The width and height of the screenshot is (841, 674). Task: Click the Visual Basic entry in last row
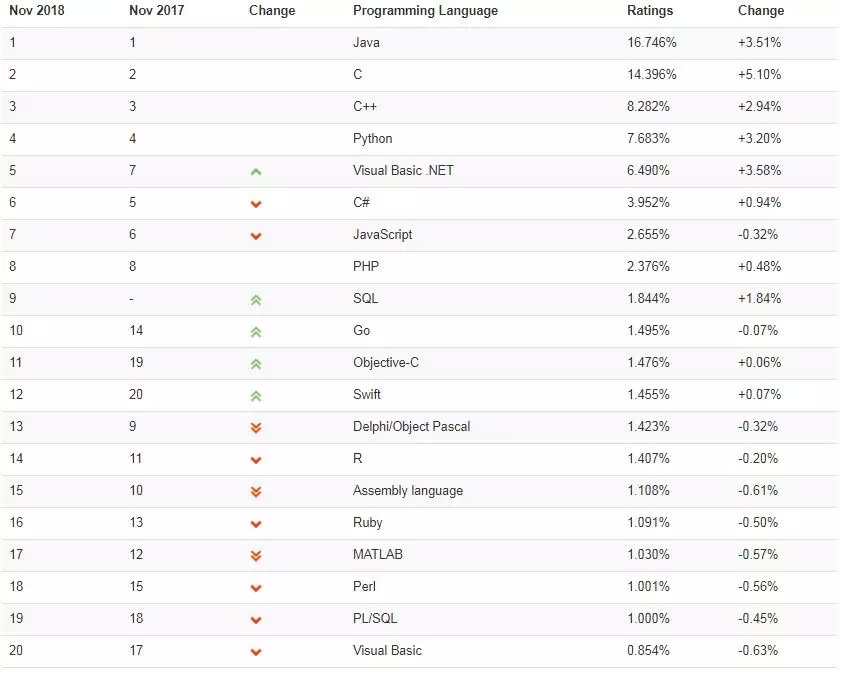coord(387,650)
